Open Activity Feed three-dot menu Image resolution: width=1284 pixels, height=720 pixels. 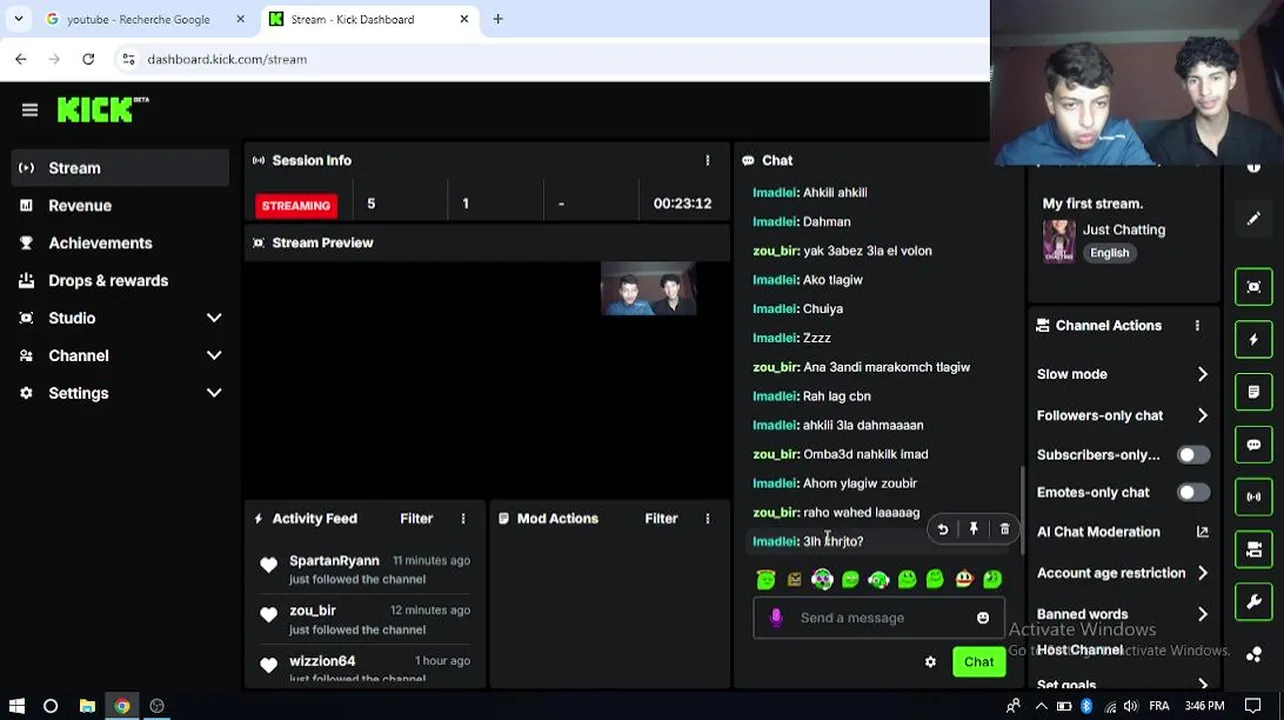(x=463, y=518)
